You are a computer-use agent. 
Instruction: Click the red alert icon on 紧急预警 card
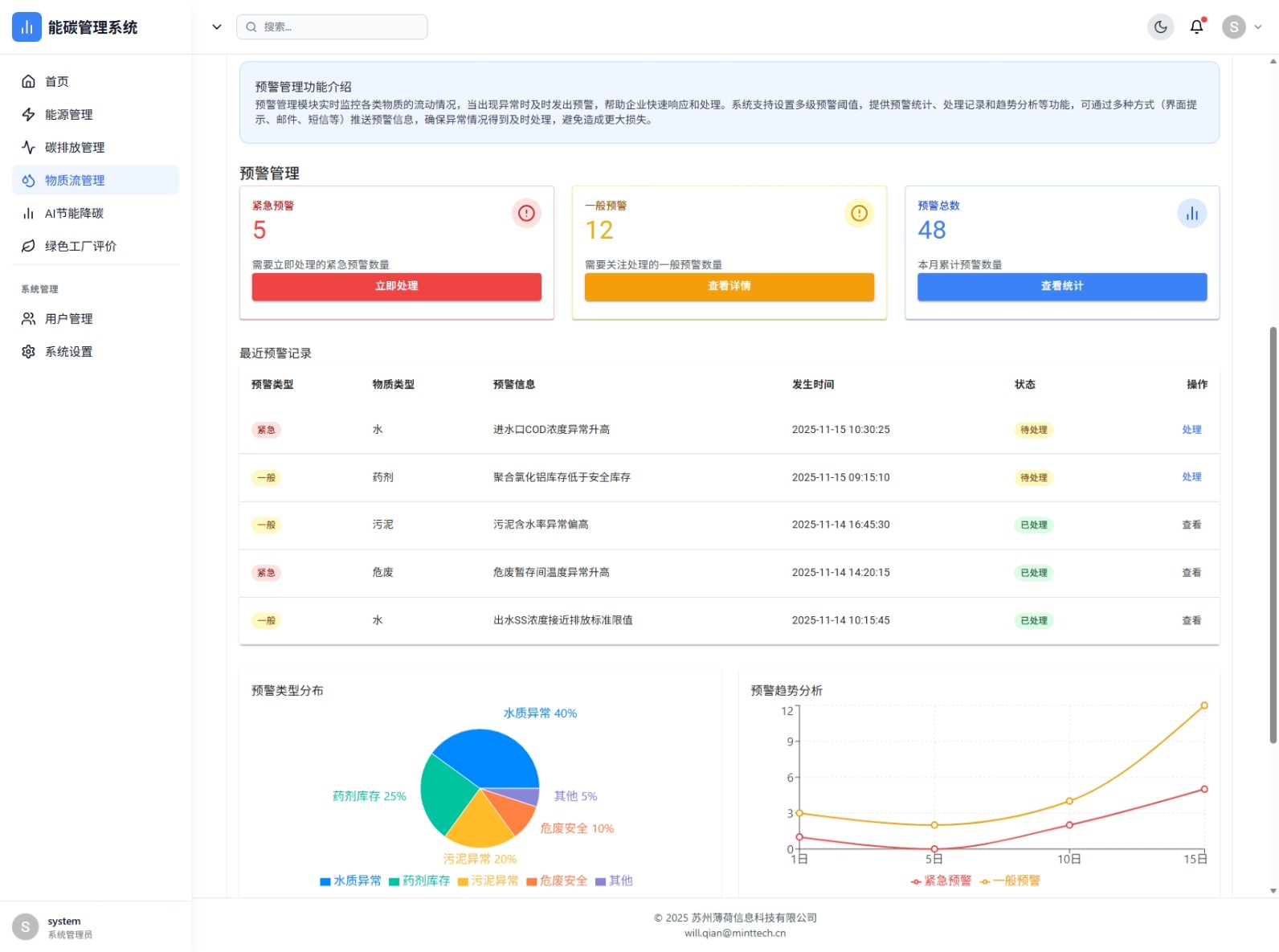point(526,213)
